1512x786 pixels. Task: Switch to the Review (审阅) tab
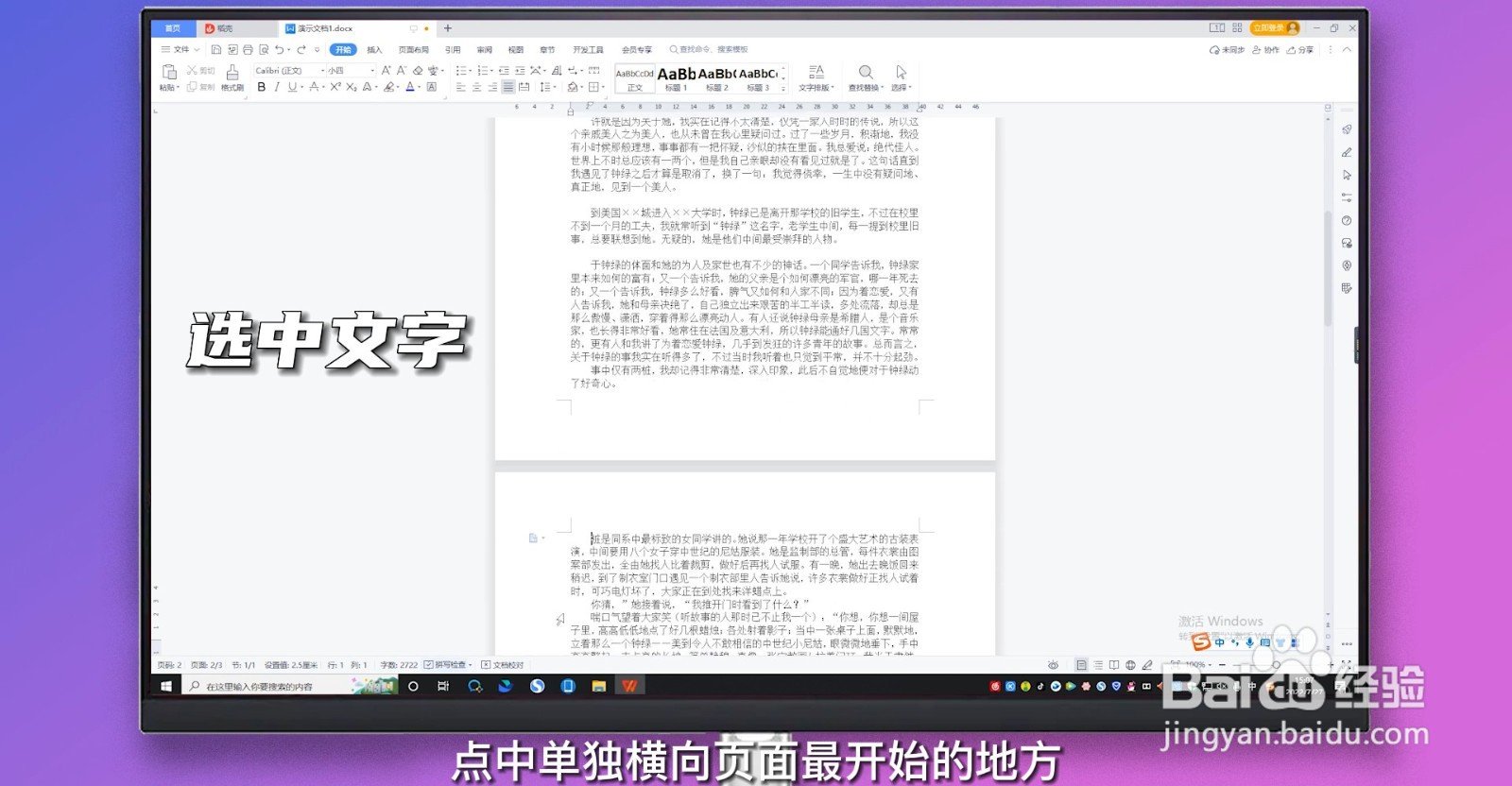pos(484,49)
